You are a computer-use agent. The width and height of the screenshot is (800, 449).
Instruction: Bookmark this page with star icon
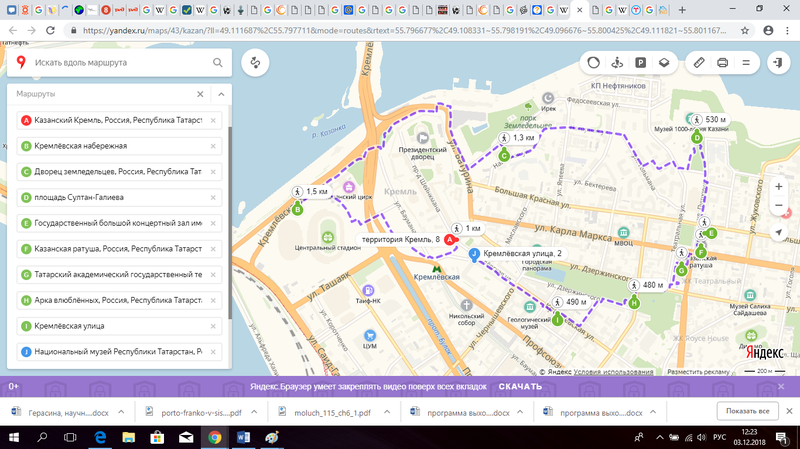pos(745,31)
